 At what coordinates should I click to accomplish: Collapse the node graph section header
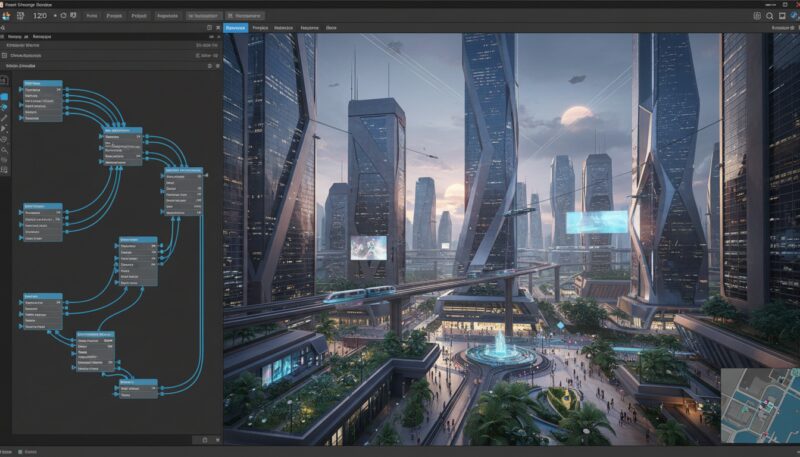point(20,65)
